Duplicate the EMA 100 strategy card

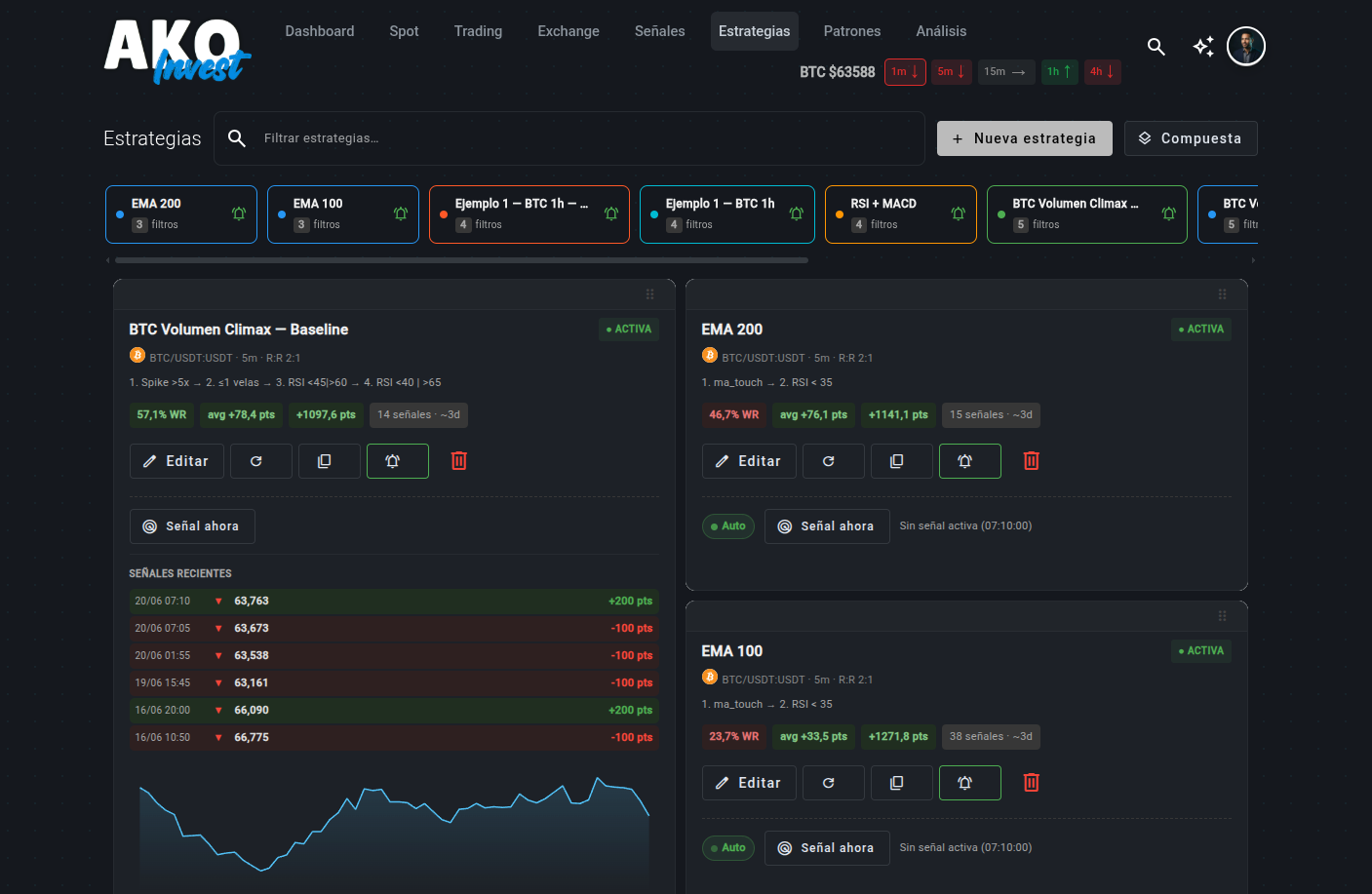tap(902, 783)
